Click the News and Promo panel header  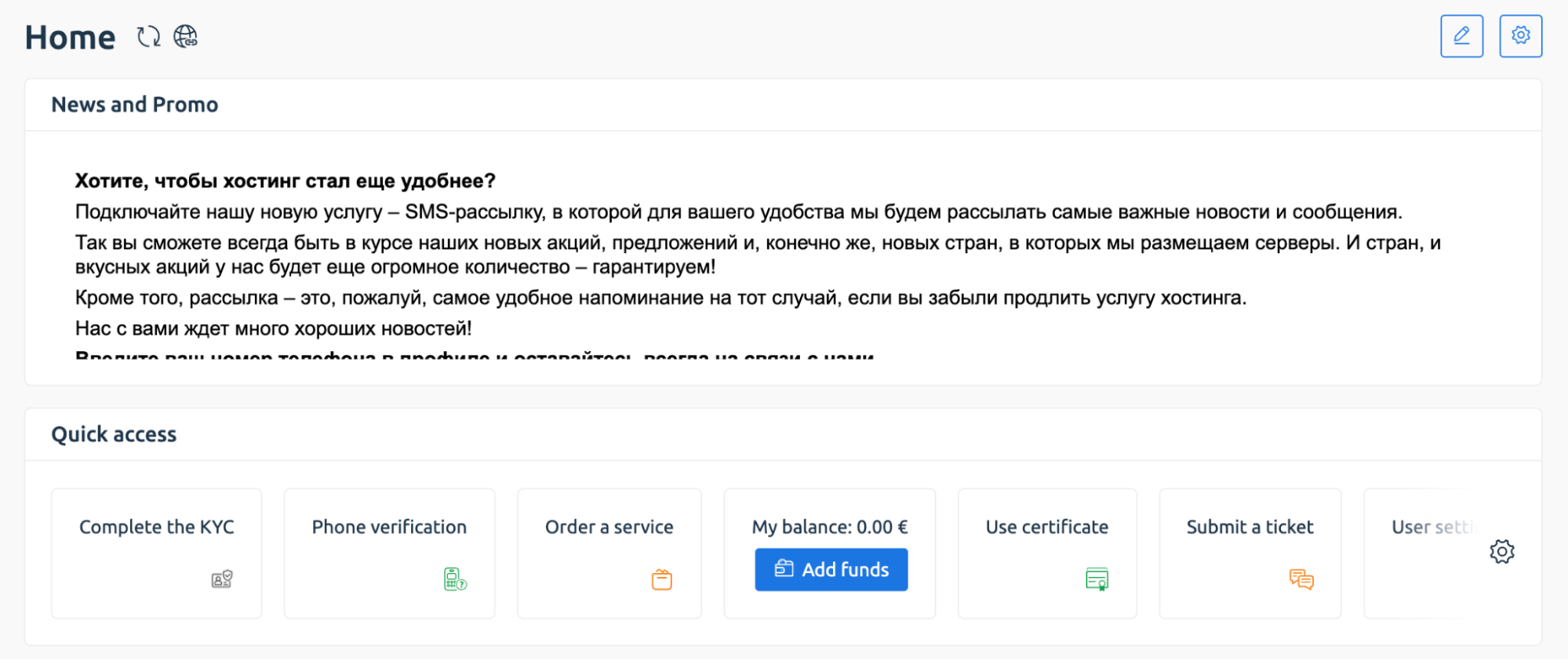pyautogui.click(x=783, y=105)
